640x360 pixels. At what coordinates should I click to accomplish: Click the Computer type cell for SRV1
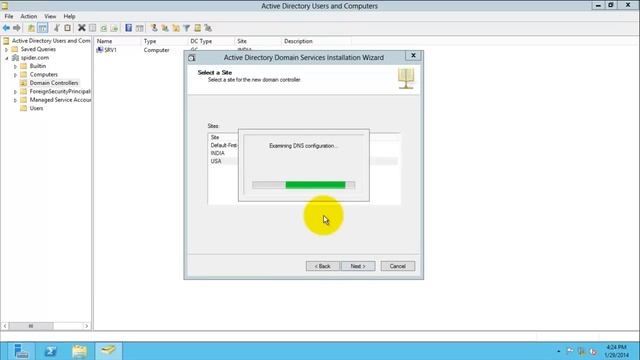156,50
